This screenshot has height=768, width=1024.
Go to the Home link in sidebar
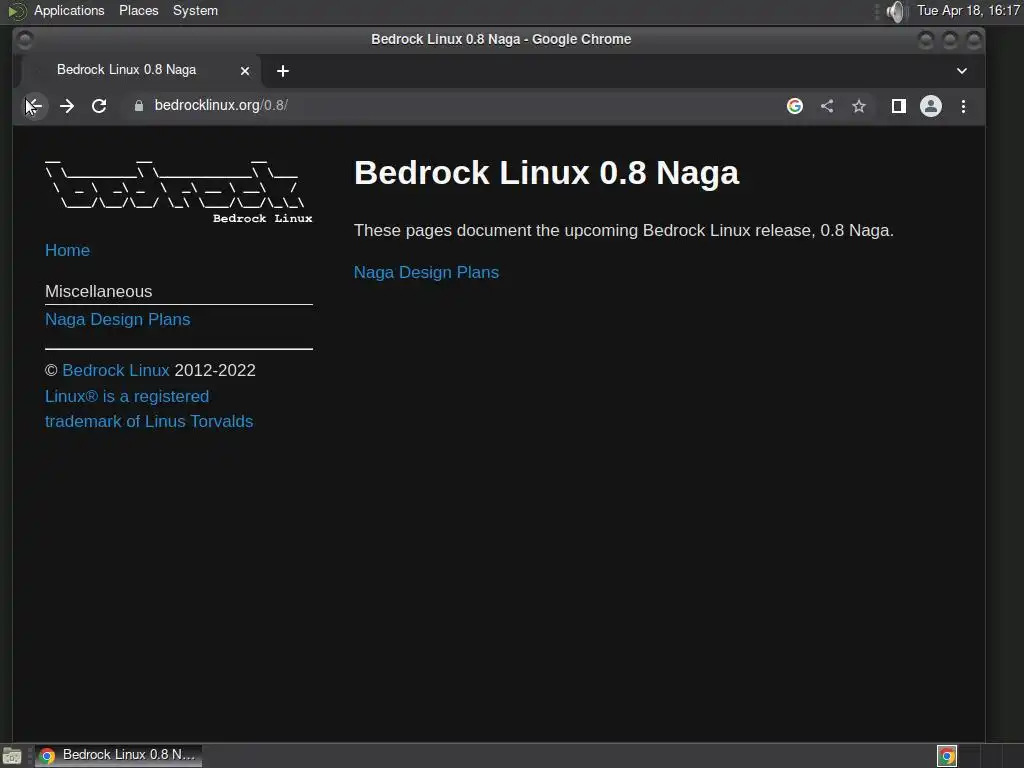coord(67,250)
